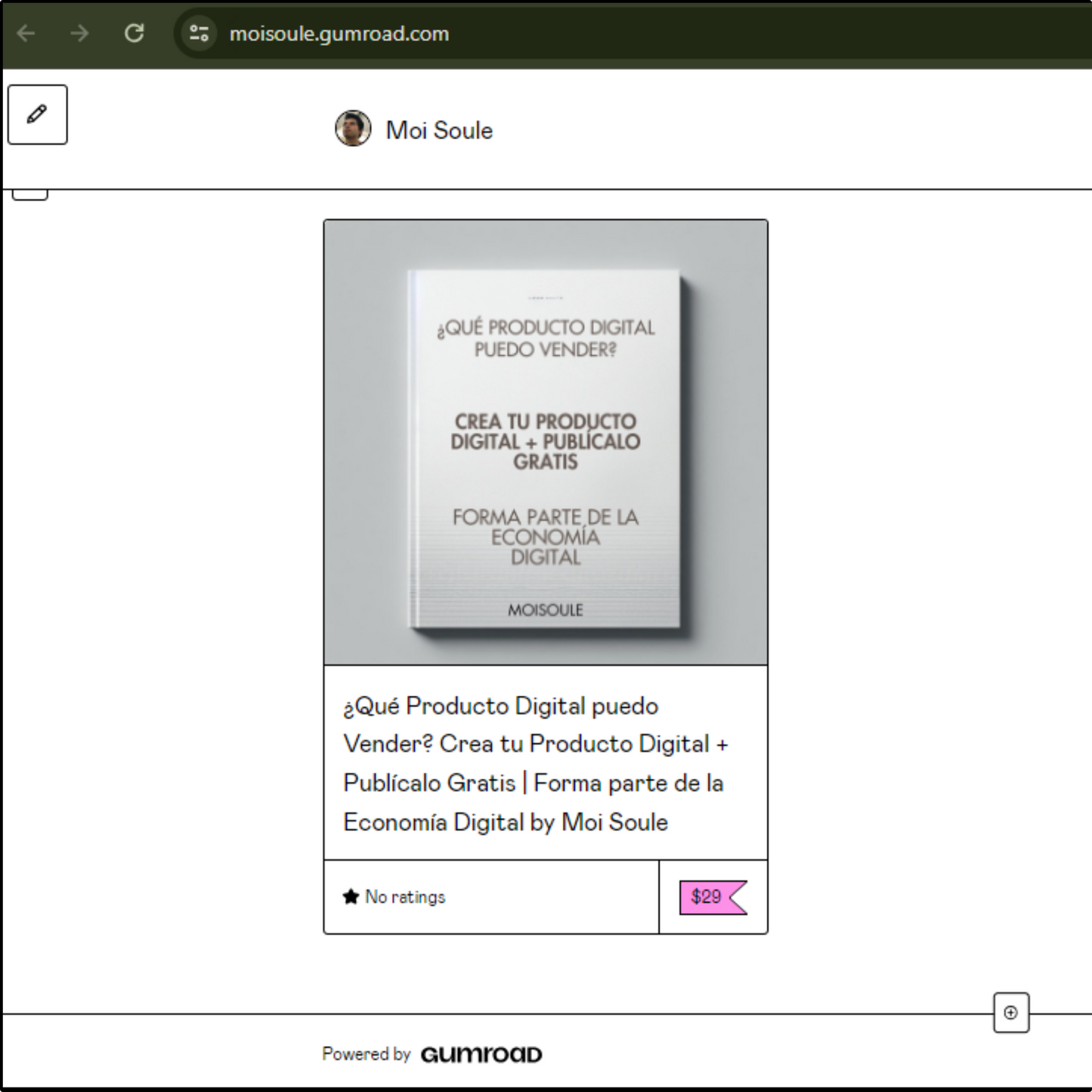Screen dimensions: 1092x1092
Task: Open the Gumroad logo link
Action: pos(481,1054)
